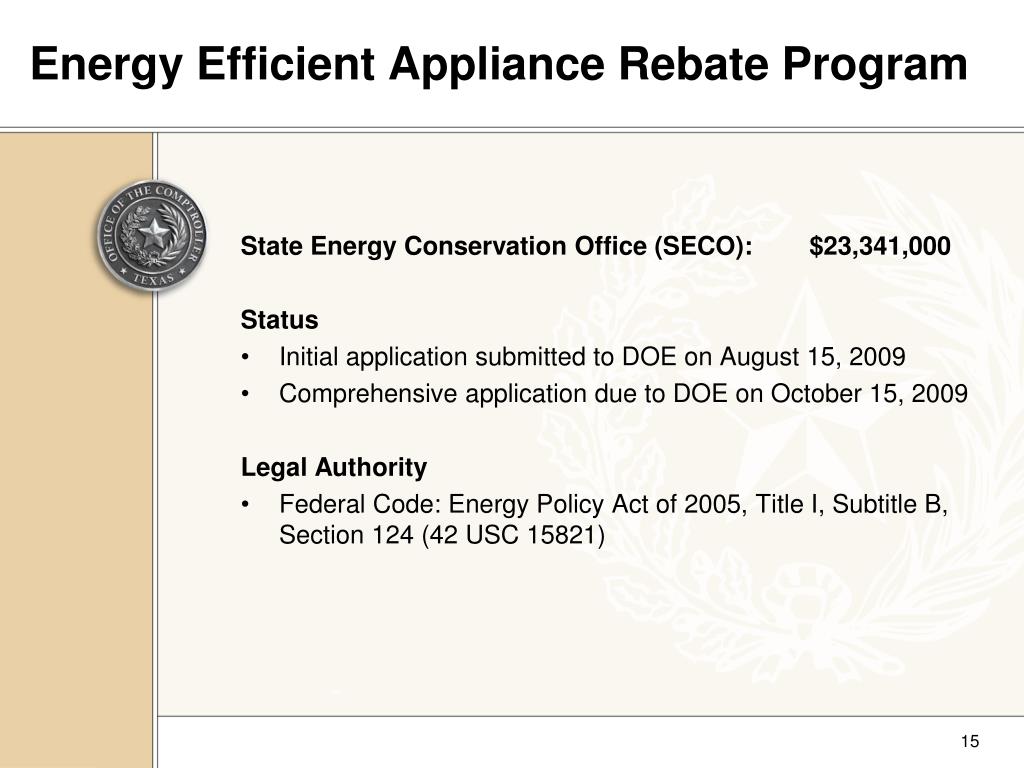Click the August 15, 2009 date
Screen dimensions: 1024x768
[812, 357]
